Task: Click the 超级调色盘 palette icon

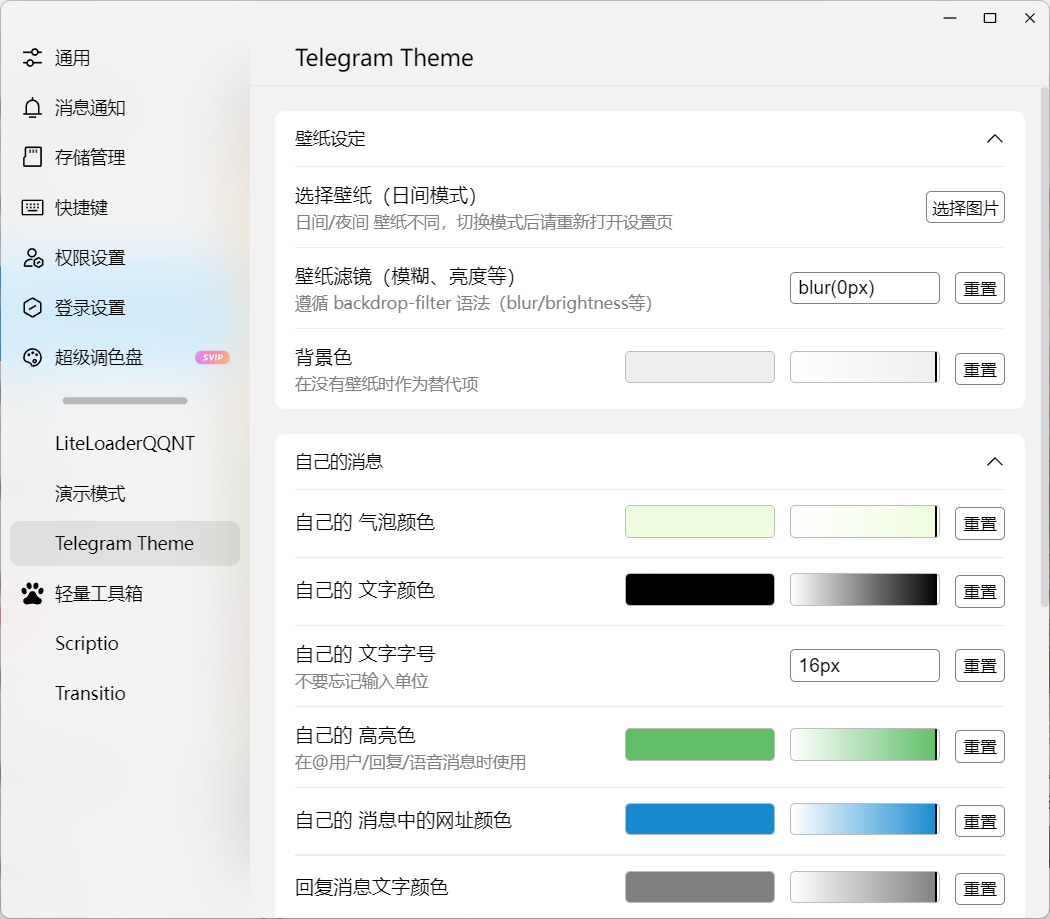Action: coord(32,358)
